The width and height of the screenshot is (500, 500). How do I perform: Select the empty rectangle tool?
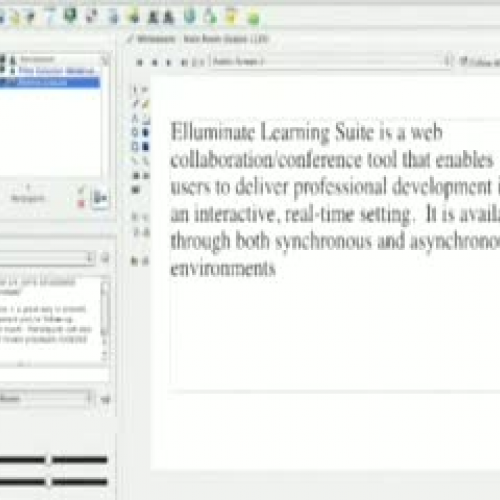(135, 146)
